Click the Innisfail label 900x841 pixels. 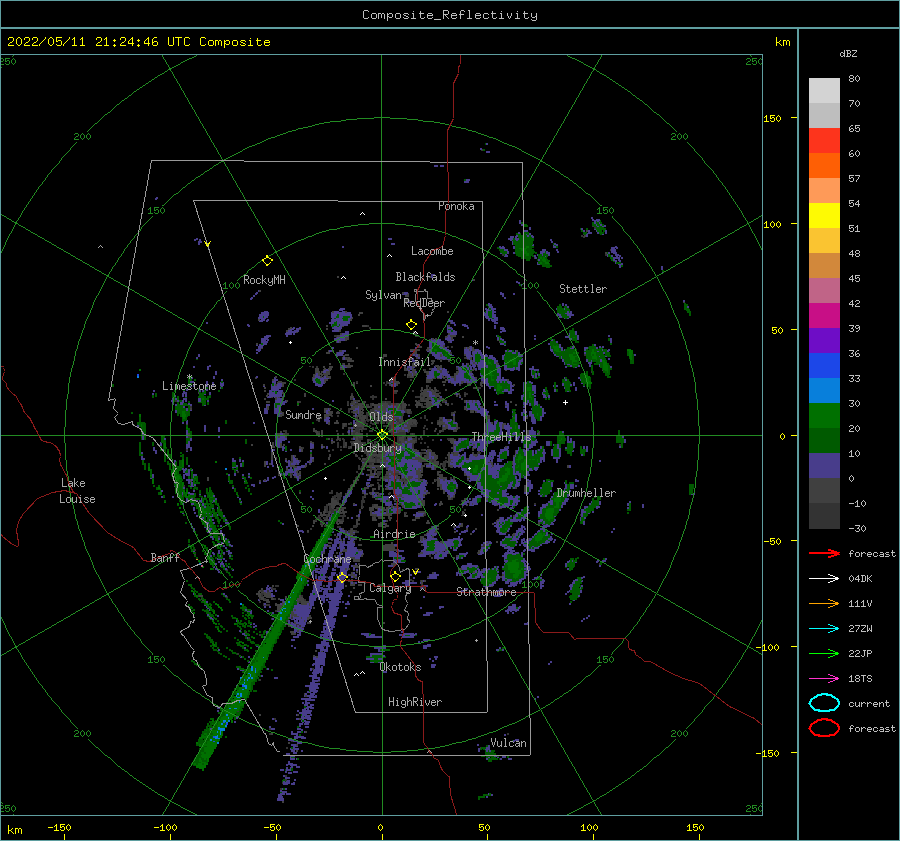[404, 362]
